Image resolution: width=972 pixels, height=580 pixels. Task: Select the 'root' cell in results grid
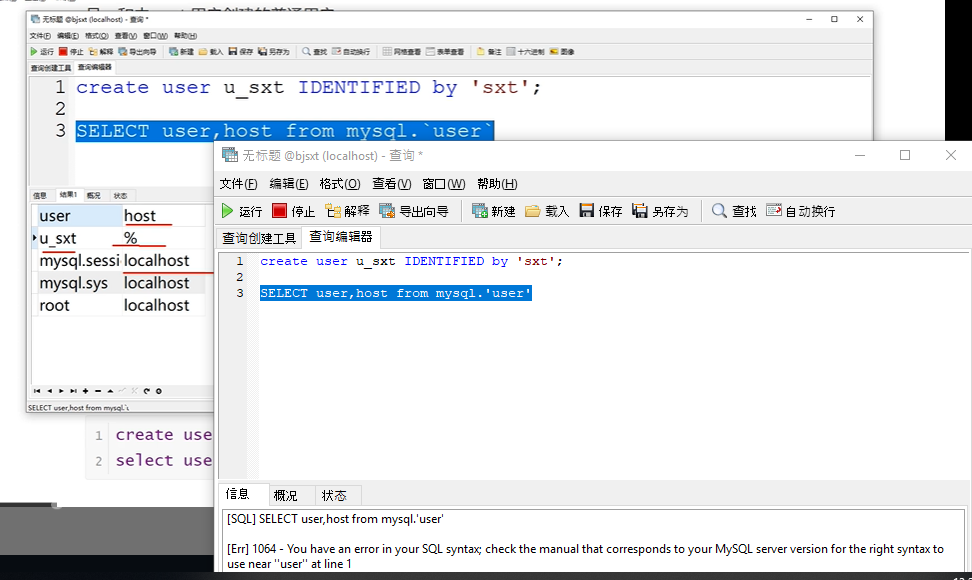coord(79,305)
